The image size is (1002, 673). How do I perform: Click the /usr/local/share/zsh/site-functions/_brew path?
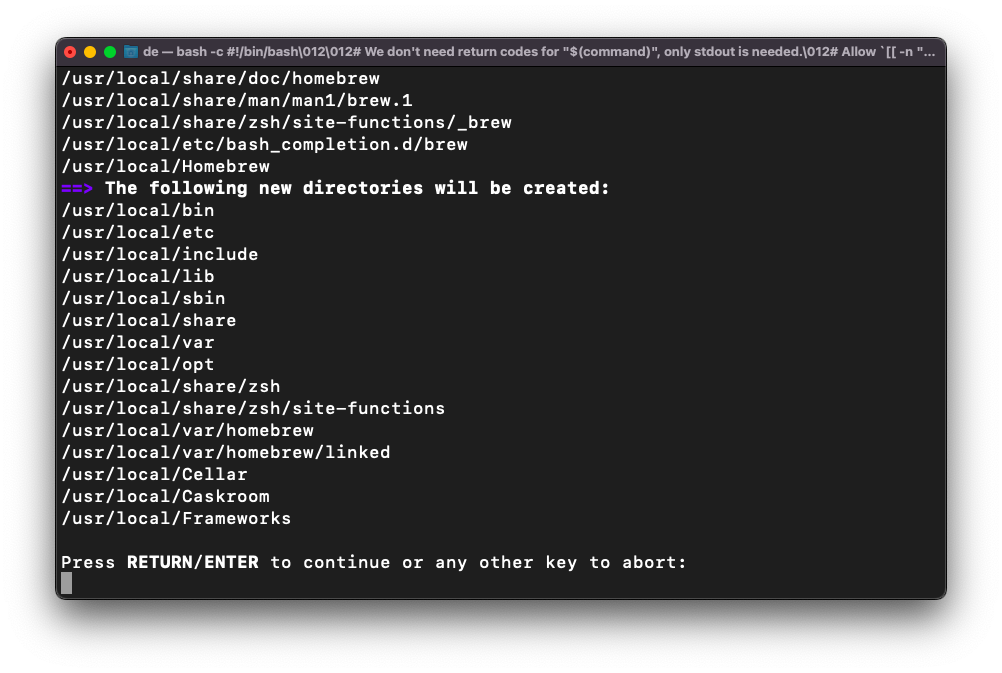click(x=287, y=122)
